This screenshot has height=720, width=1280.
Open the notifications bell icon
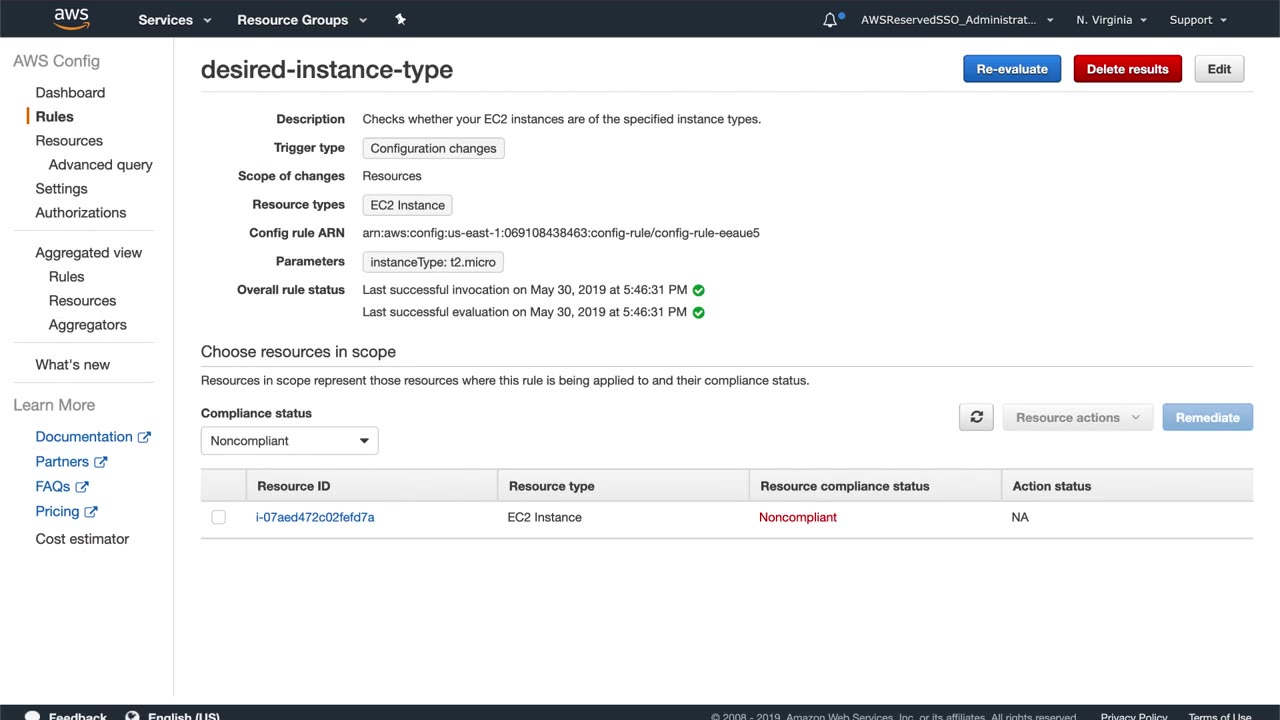pos(830,20)
